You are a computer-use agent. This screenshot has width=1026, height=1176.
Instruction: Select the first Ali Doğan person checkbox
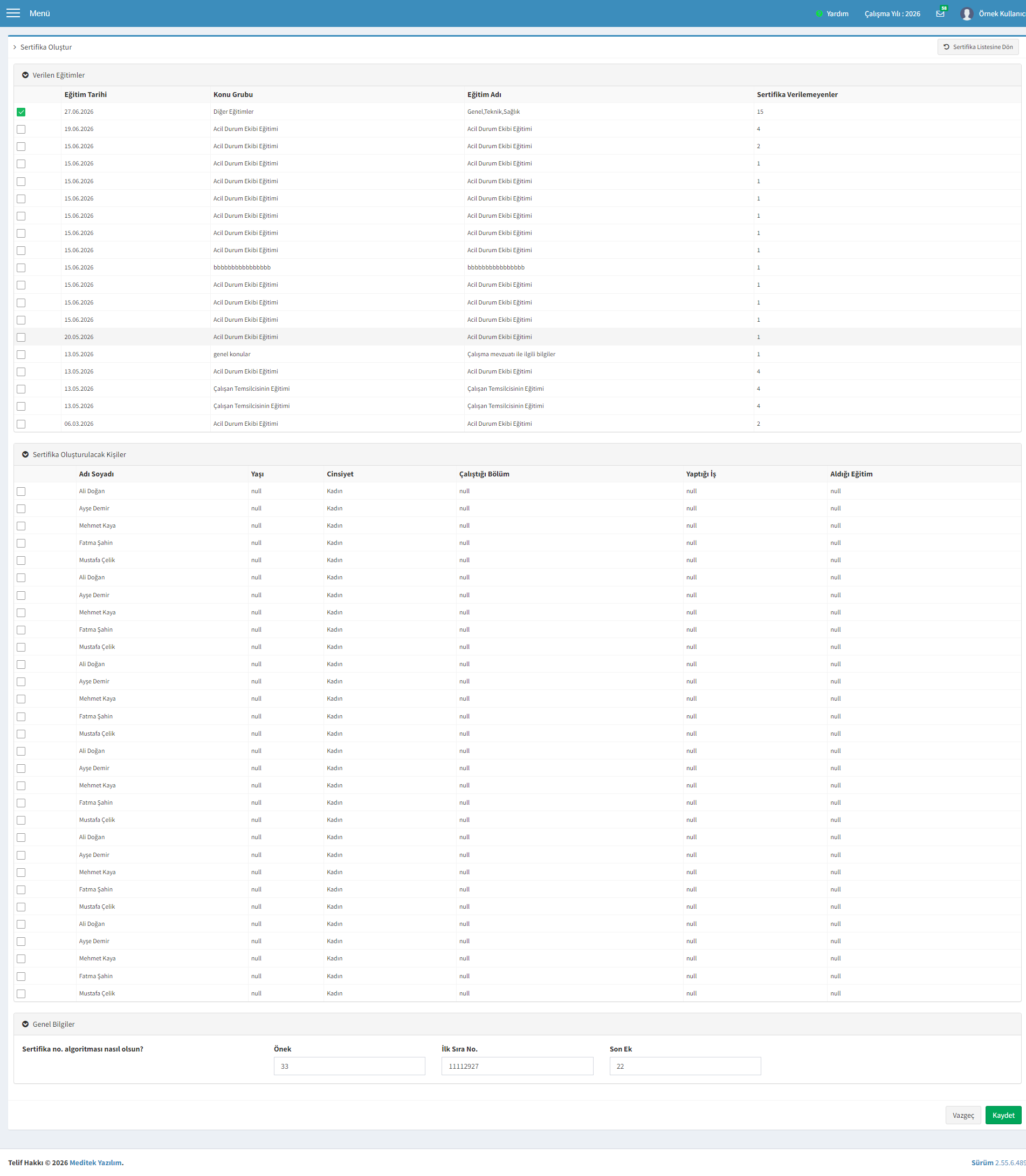pyautogui.click(x=21, y=492)
